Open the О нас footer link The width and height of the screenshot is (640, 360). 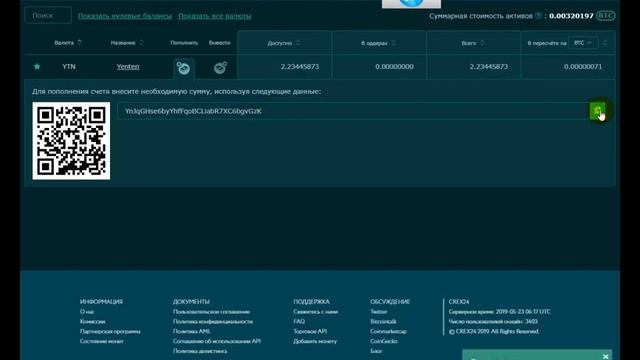(87, 312)
